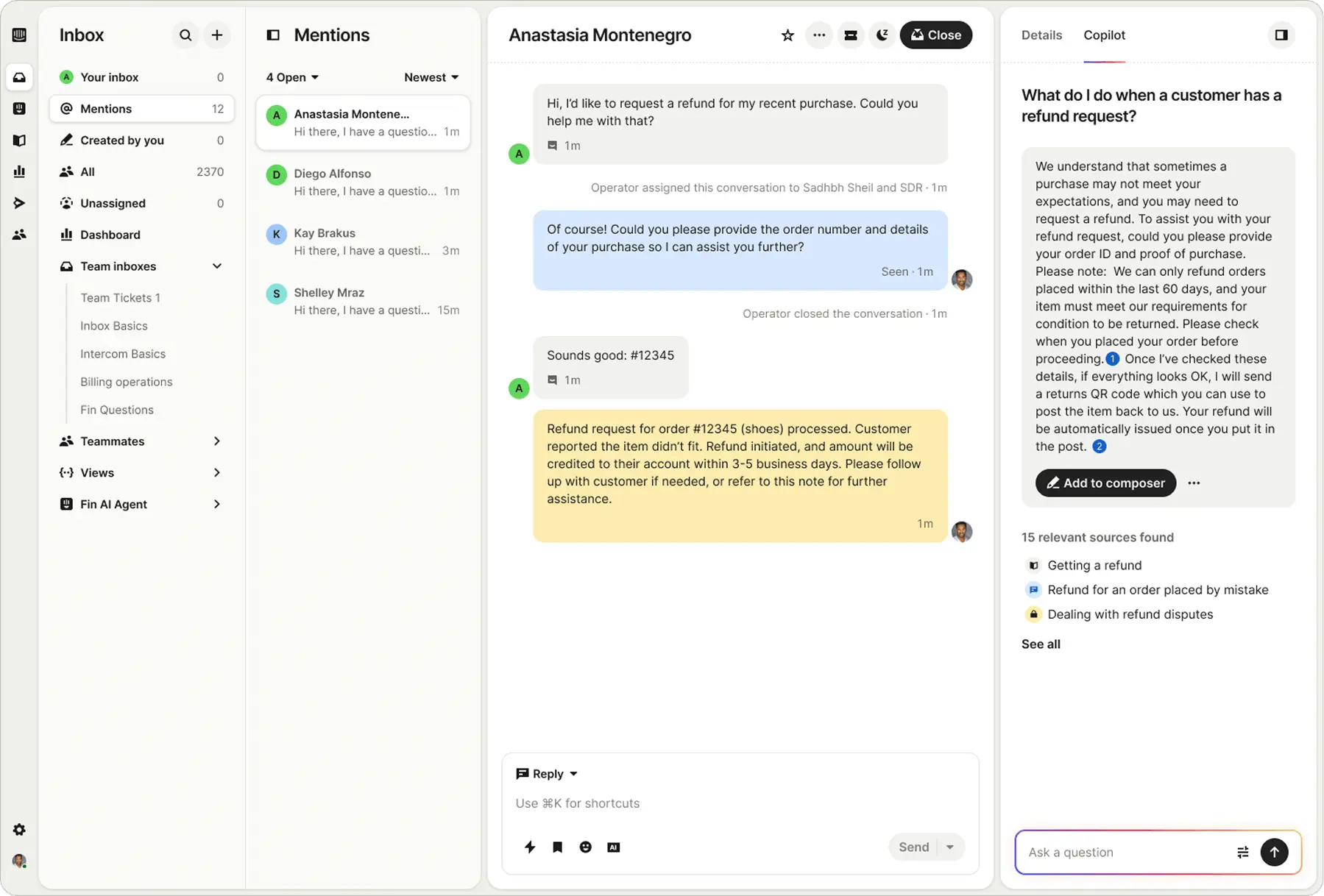Star the Anastasia Montenegro conversation
Viewport: 1324px width, 896px height.
tap(787, 35)
